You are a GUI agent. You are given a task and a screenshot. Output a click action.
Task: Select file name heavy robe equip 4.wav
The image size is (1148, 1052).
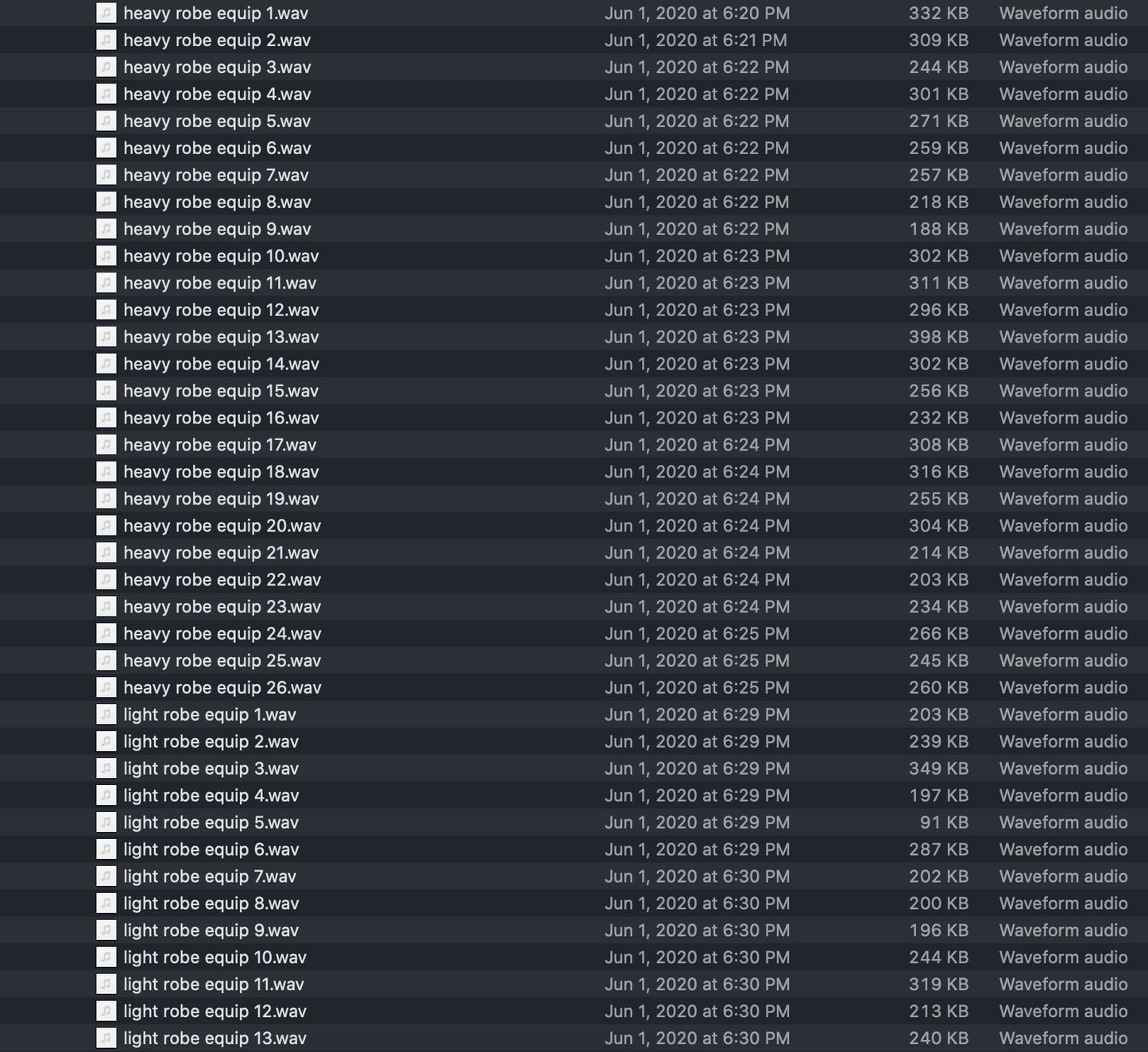217,95
